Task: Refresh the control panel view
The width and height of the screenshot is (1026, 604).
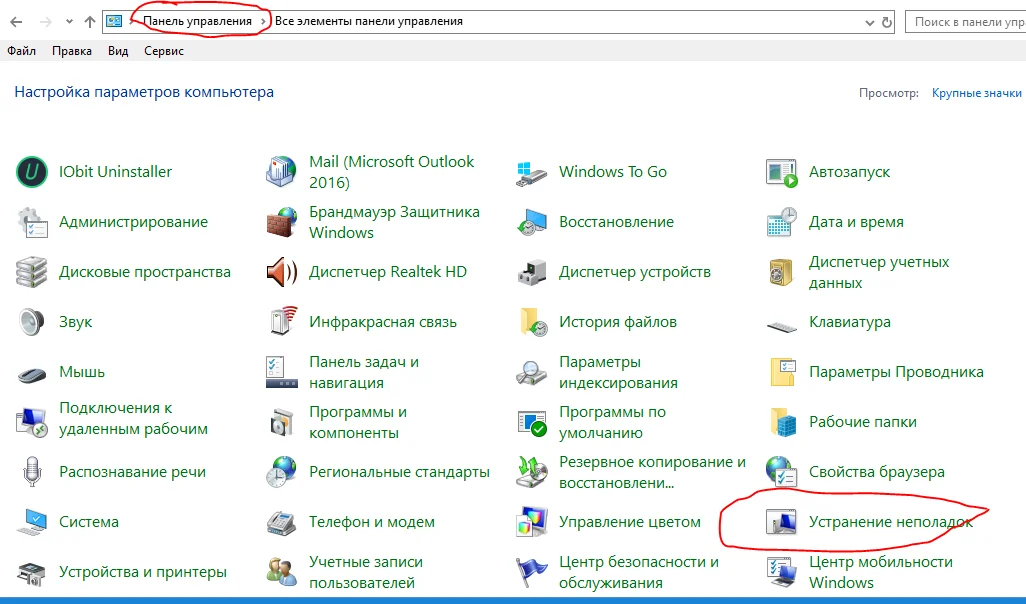Action: tap(887, 22)
